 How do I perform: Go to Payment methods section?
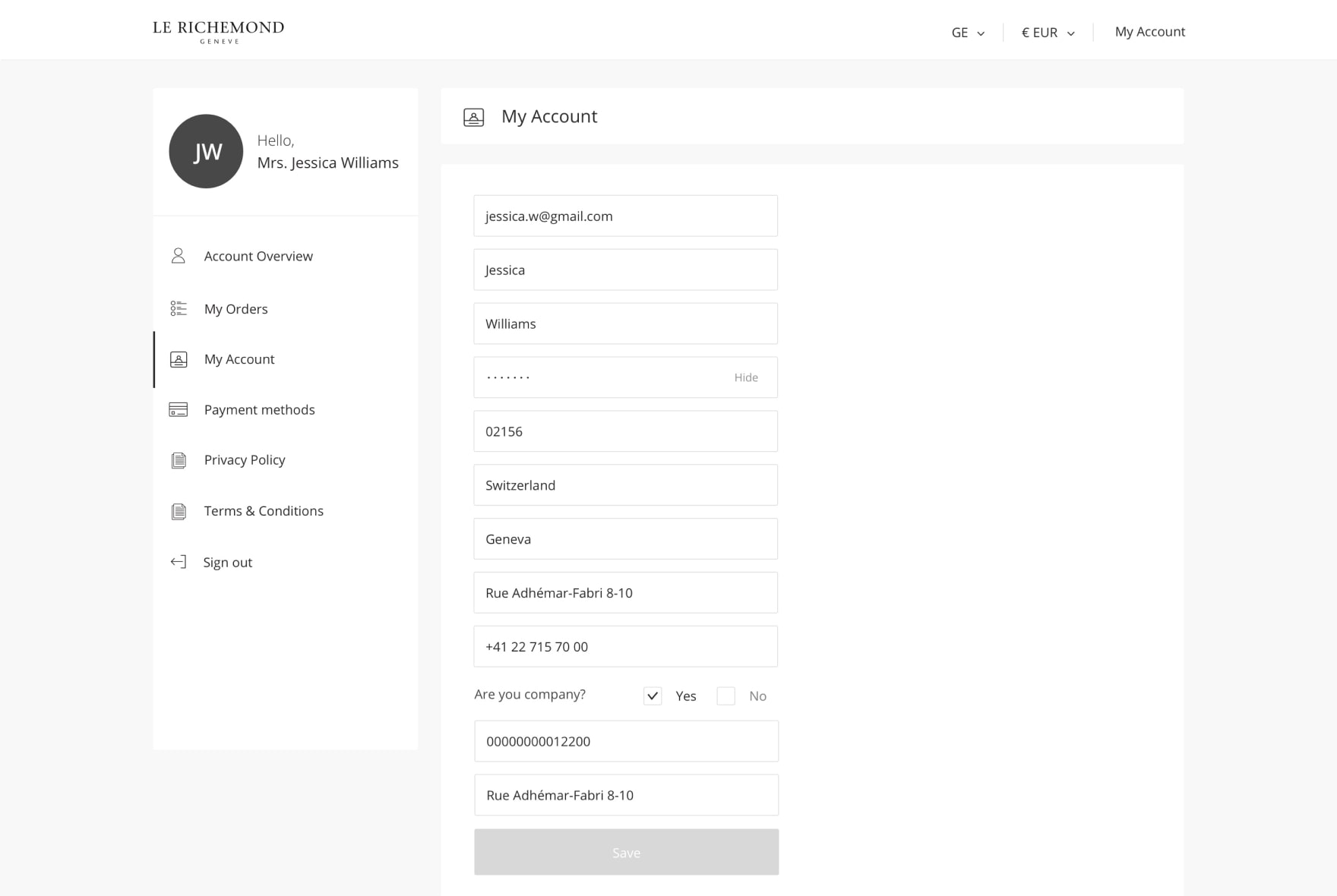(259, 410)
